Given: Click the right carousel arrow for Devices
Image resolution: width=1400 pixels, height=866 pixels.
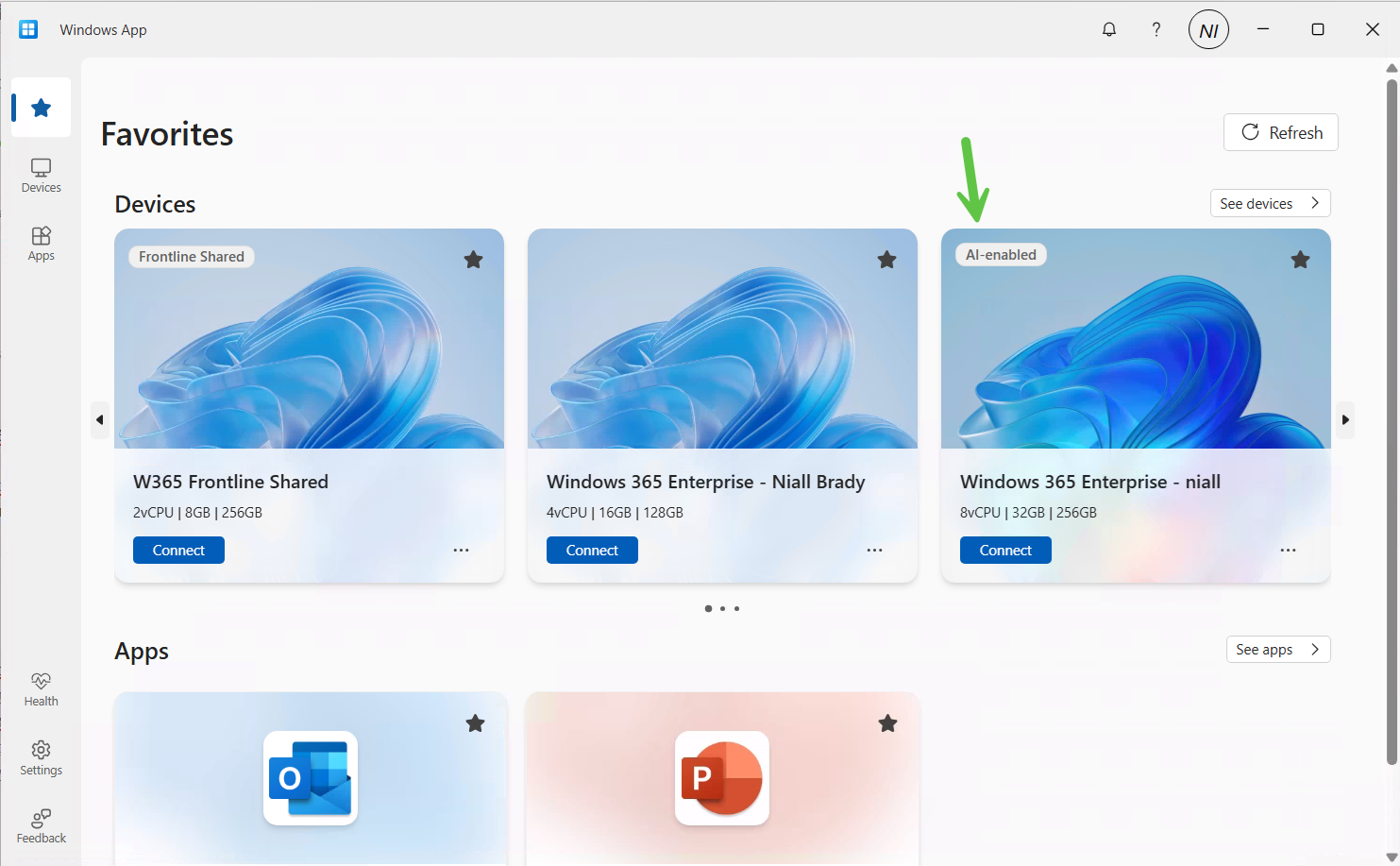Looking at the screenshot, I should click(x=1345, y=419).
